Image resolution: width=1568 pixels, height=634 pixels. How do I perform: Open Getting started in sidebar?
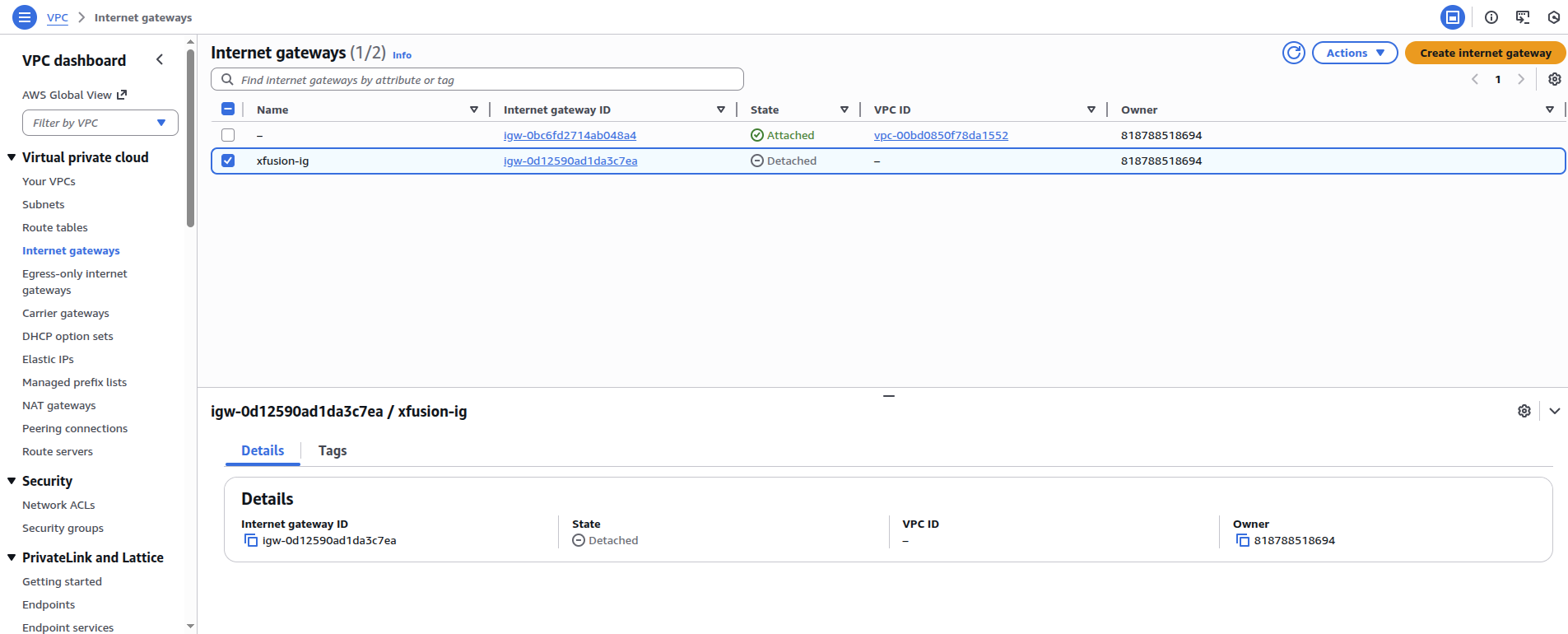click(x=62, y=581)
